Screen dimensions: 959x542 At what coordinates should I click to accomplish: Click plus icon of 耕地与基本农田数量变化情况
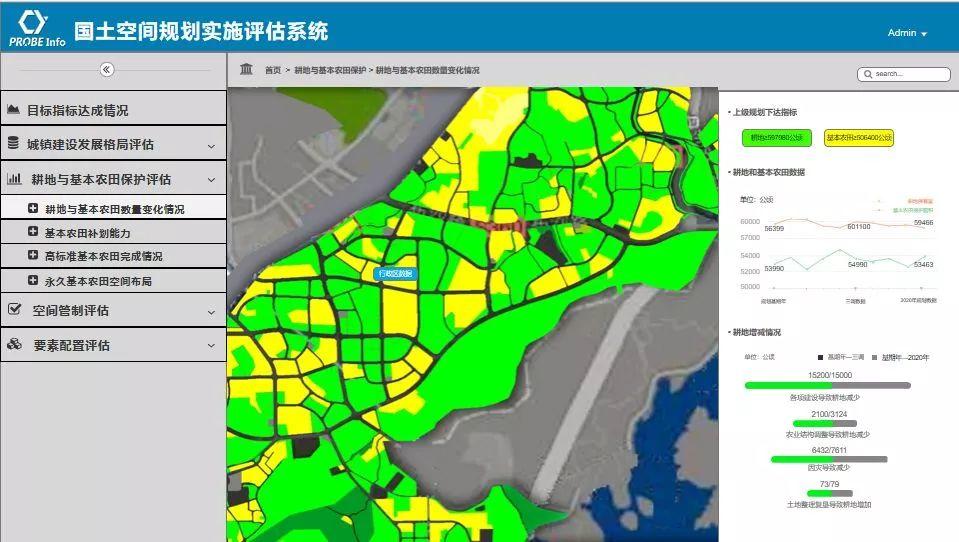(x=33, y=208)
